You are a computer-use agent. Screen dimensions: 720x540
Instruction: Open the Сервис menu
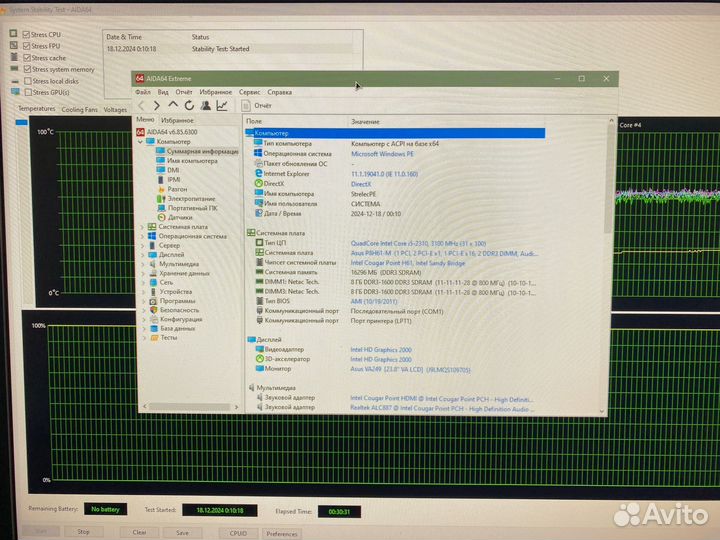click(x=249, y=92)
